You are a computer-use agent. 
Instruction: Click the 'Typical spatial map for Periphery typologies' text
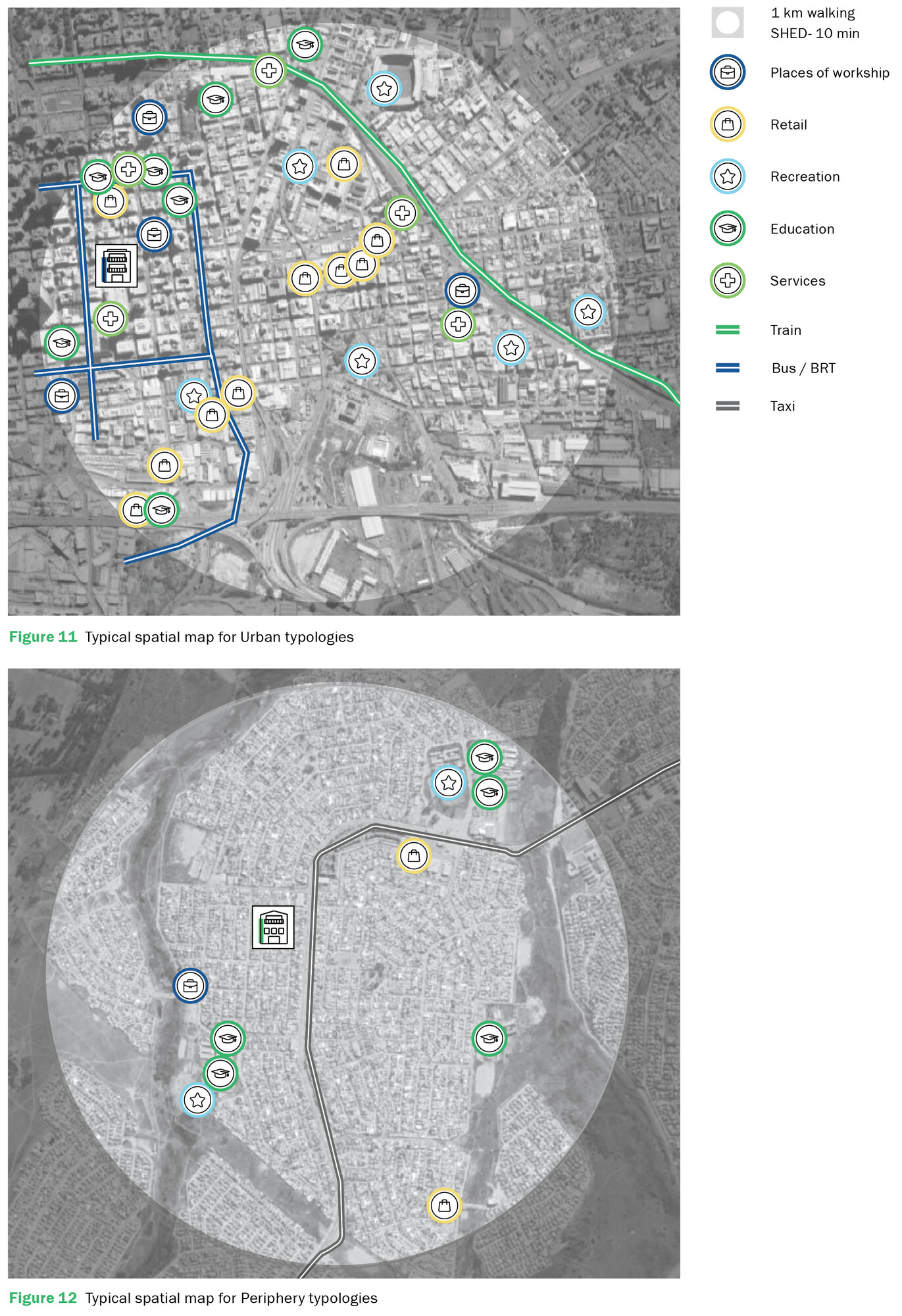231,1298
